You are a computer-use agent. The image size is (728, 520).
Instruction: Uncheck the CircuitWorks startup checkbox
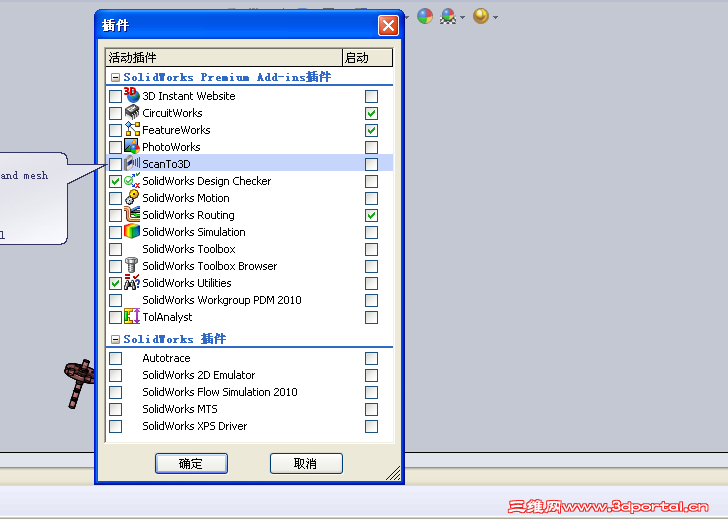[x=371, y=113]
